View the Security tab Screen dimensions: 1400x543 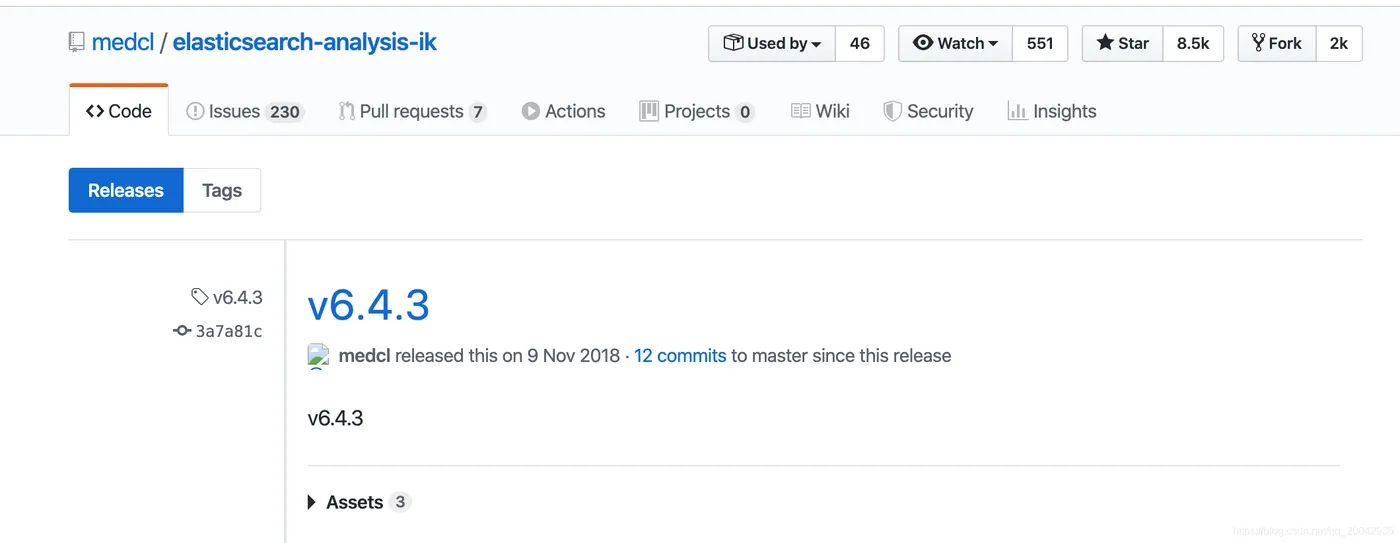point(928,111)
